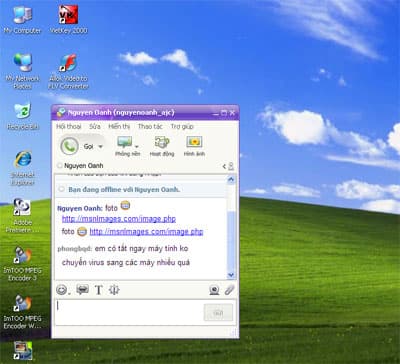The height and width of the screenshot is (364, 400).
Task: Open first msnimages.com/image.php link
Action: pyautogui.click(x=119, y=219)
